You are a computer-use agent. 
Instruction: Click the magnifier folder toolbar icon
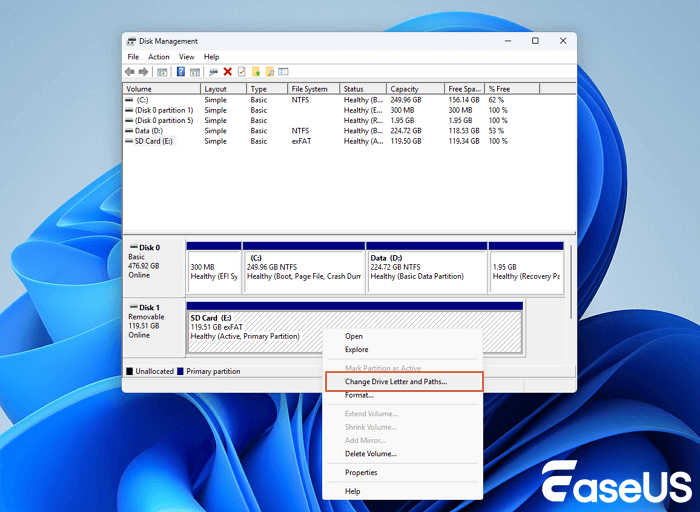pos(270,72)
